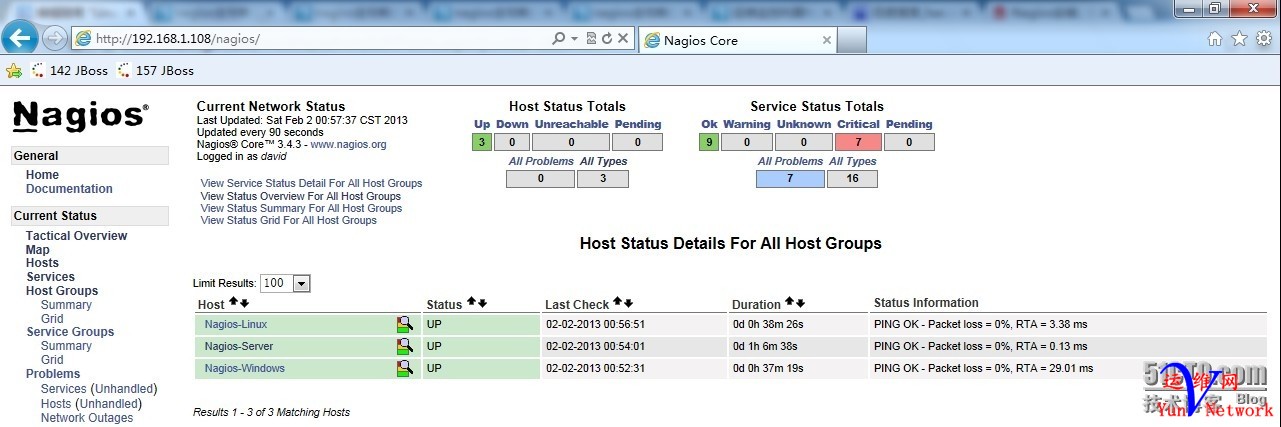Go back with browser back arrow
This screenshot has width=1281, height=427.
pos(20,38)
